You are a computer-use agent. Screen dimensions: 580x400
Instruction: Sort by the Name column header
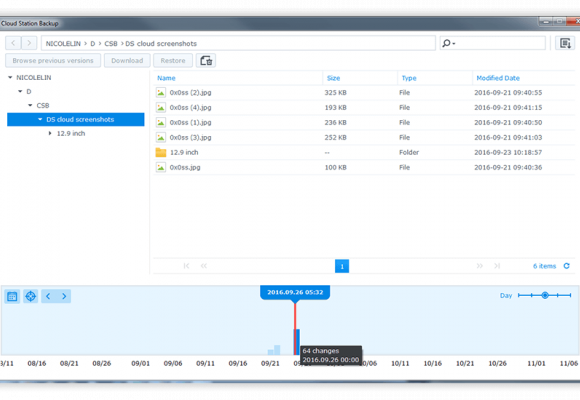pyautogui.click(x=166, y=78)
